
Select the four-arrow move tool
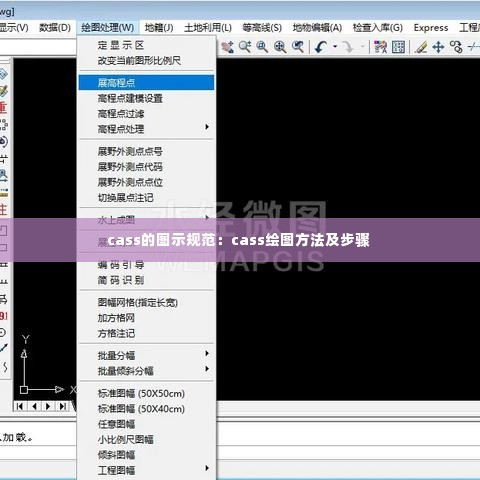pyautogui.click(x=438, y=47)
